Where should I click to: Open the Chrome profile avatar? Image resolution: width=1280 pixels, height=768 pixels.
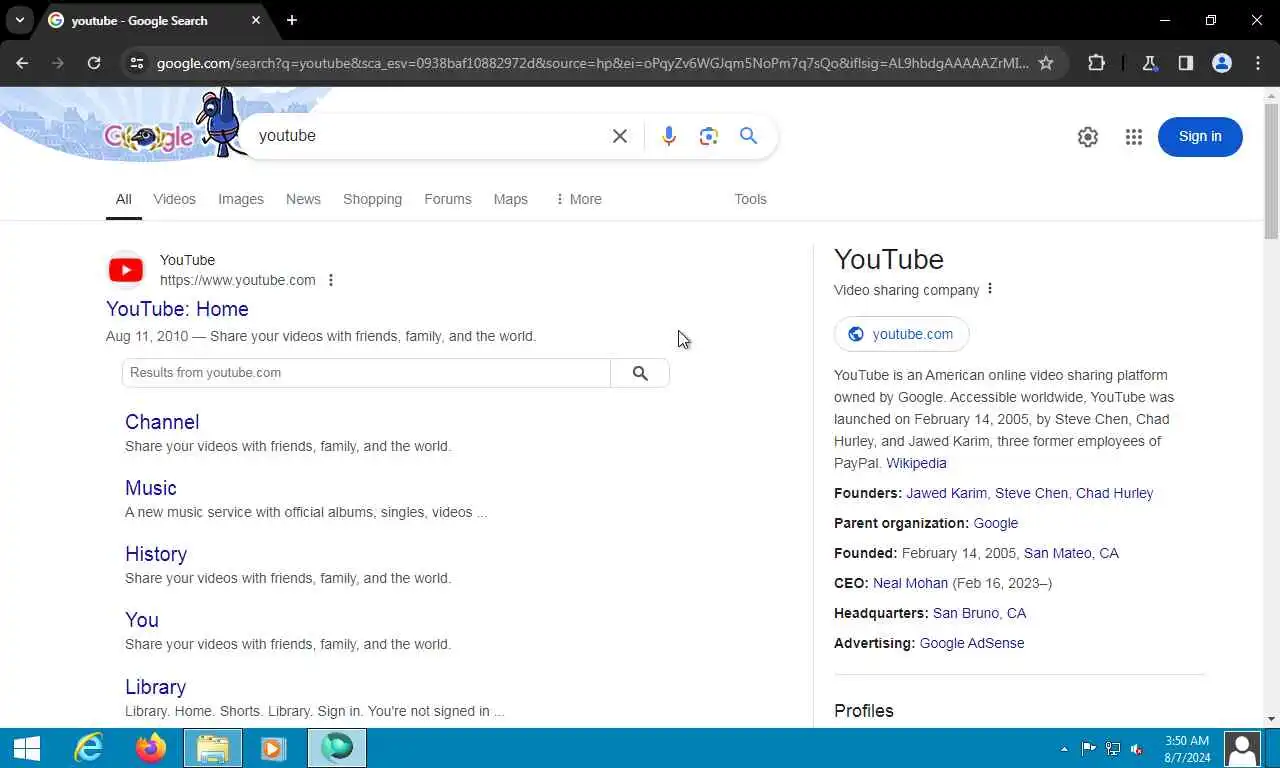[1222, 63]
